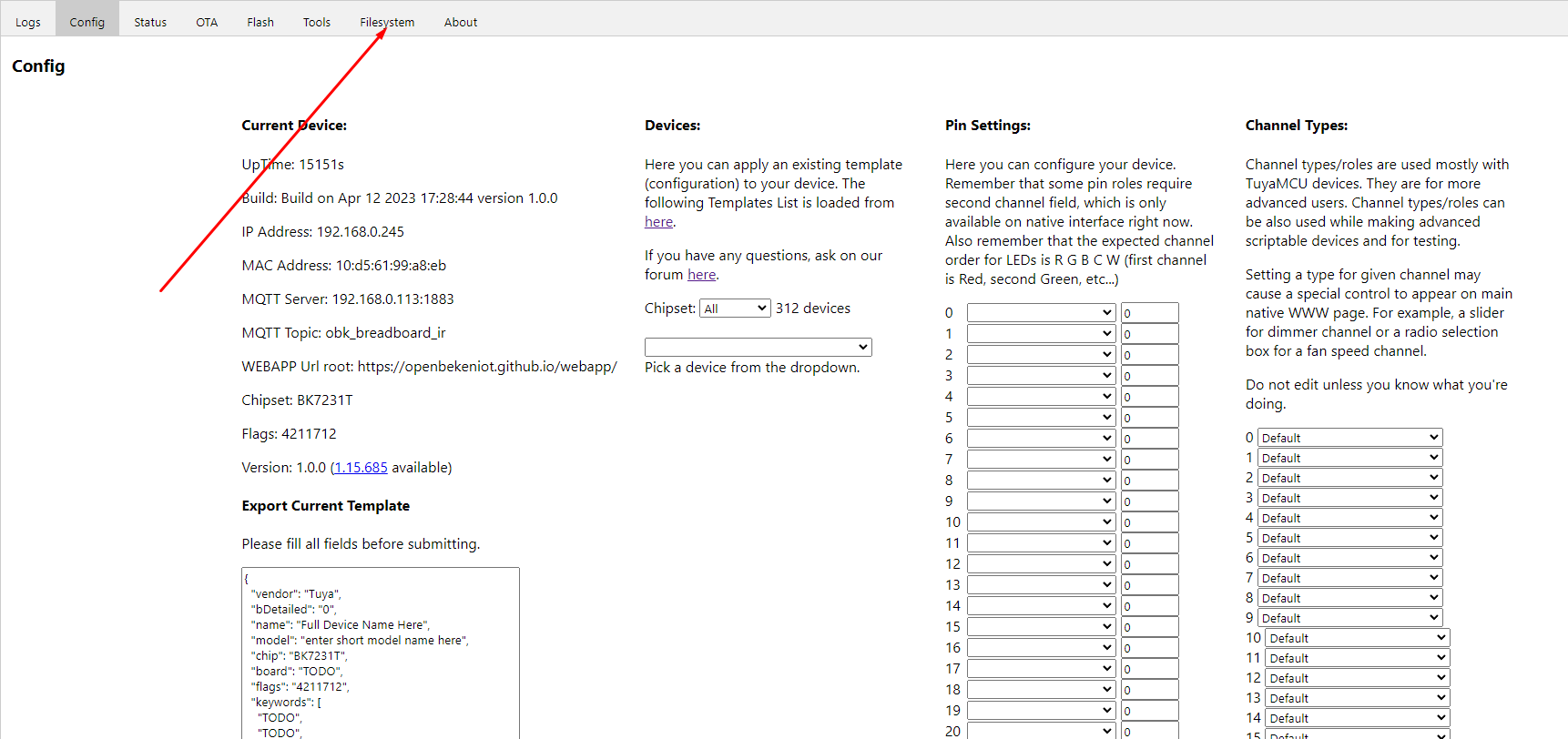Click the 'Flags: 4211712' text
Viewport: 1568px width, 739px height.
pos(289,434)
